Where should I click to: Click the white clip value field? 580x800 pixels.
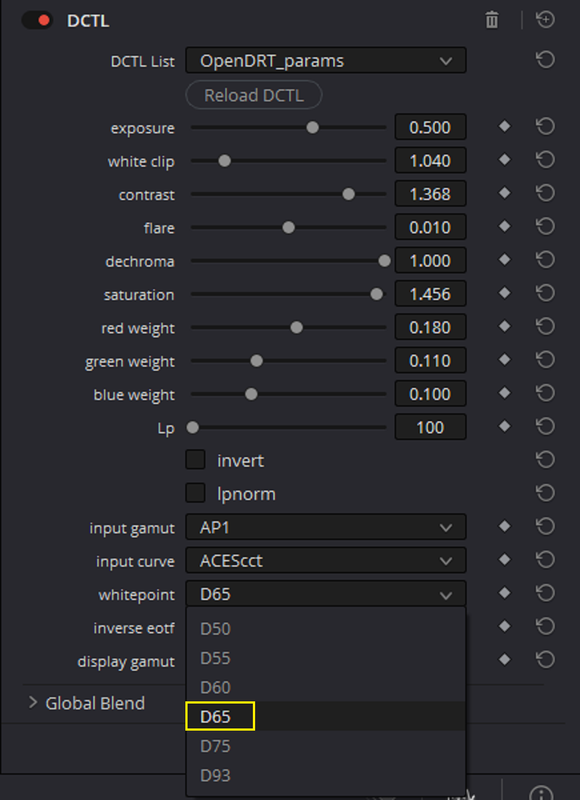(x=430, y=161)
